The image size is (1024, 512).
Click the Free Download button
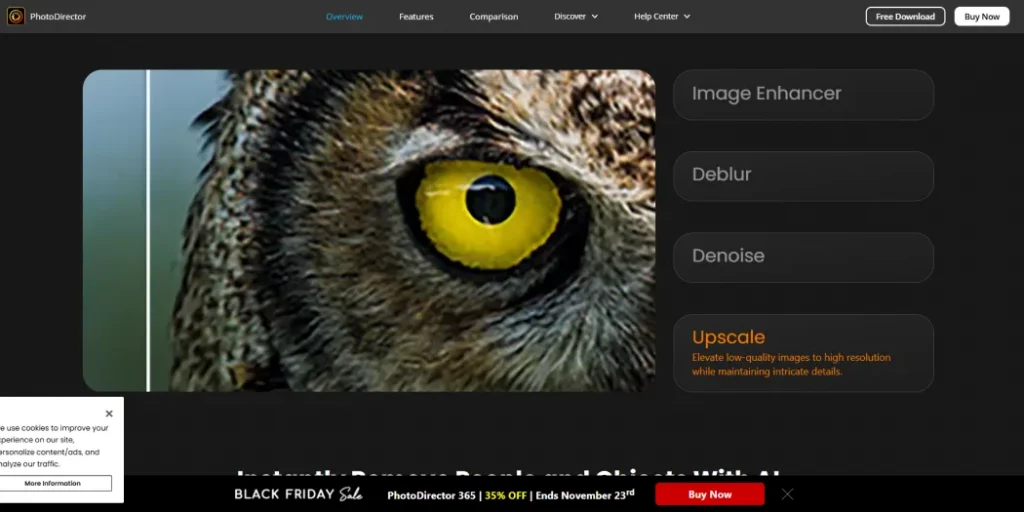905,16
